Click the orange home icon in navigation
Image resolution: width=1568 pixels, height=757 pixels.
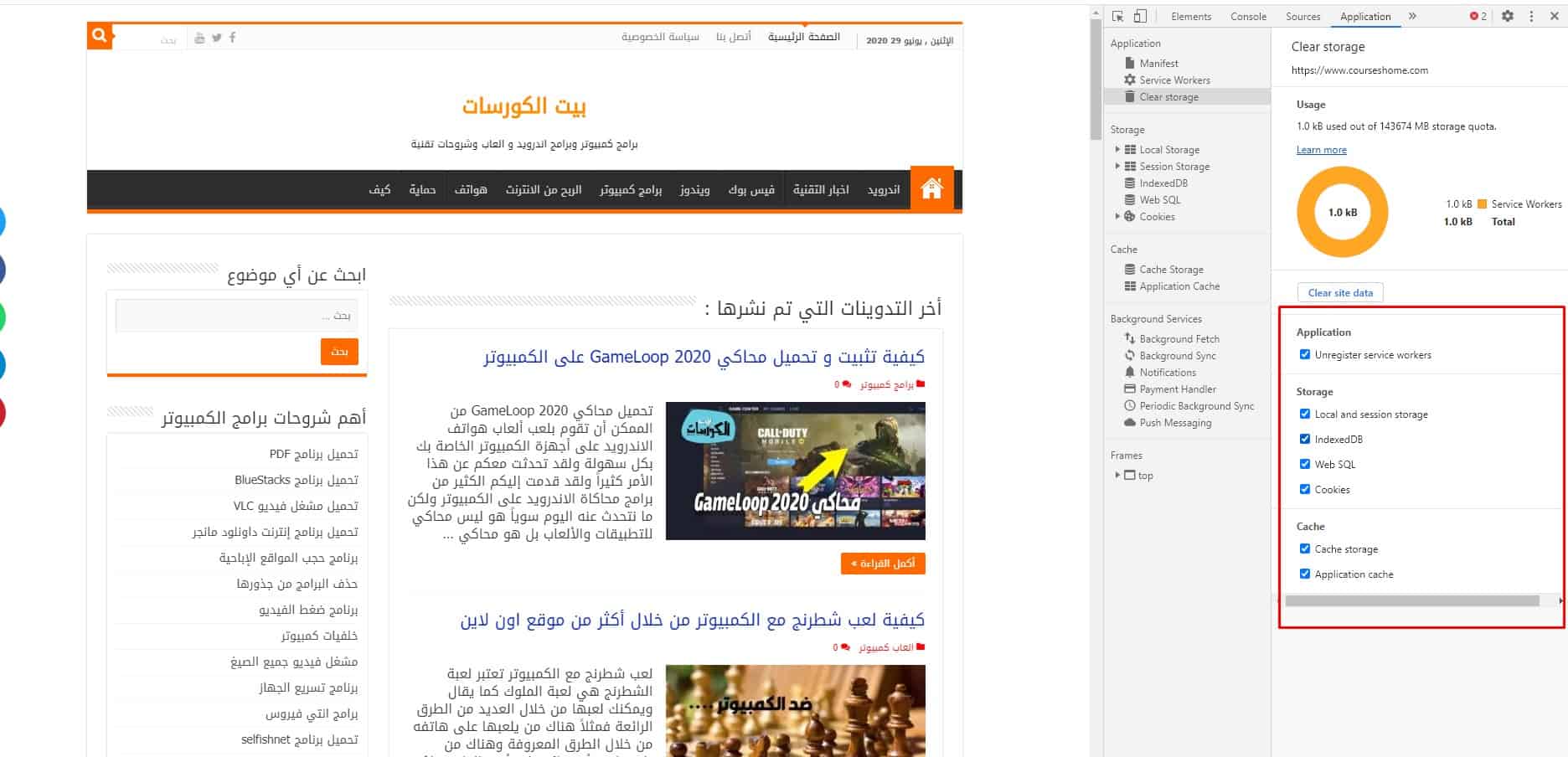(x=931, y=189)
